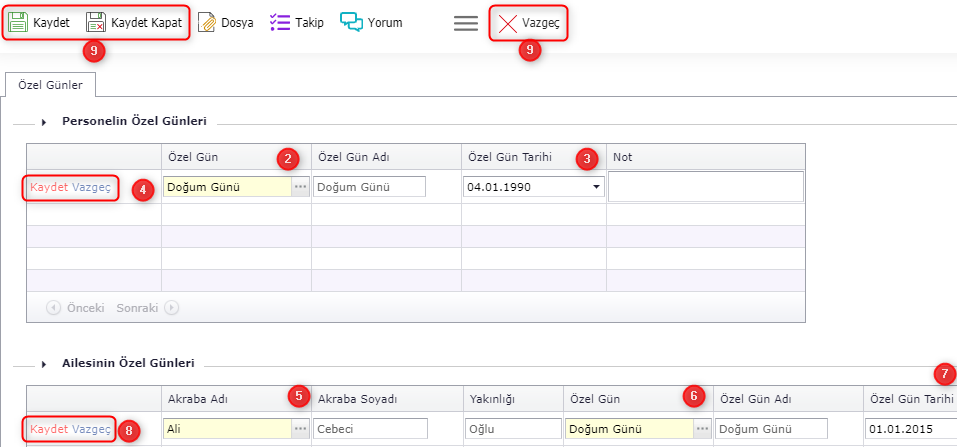Open the Yorum comment bubble icon
The height and width of the screenshot is (447, 957).
pyautogui.click(x=351, y=22)
